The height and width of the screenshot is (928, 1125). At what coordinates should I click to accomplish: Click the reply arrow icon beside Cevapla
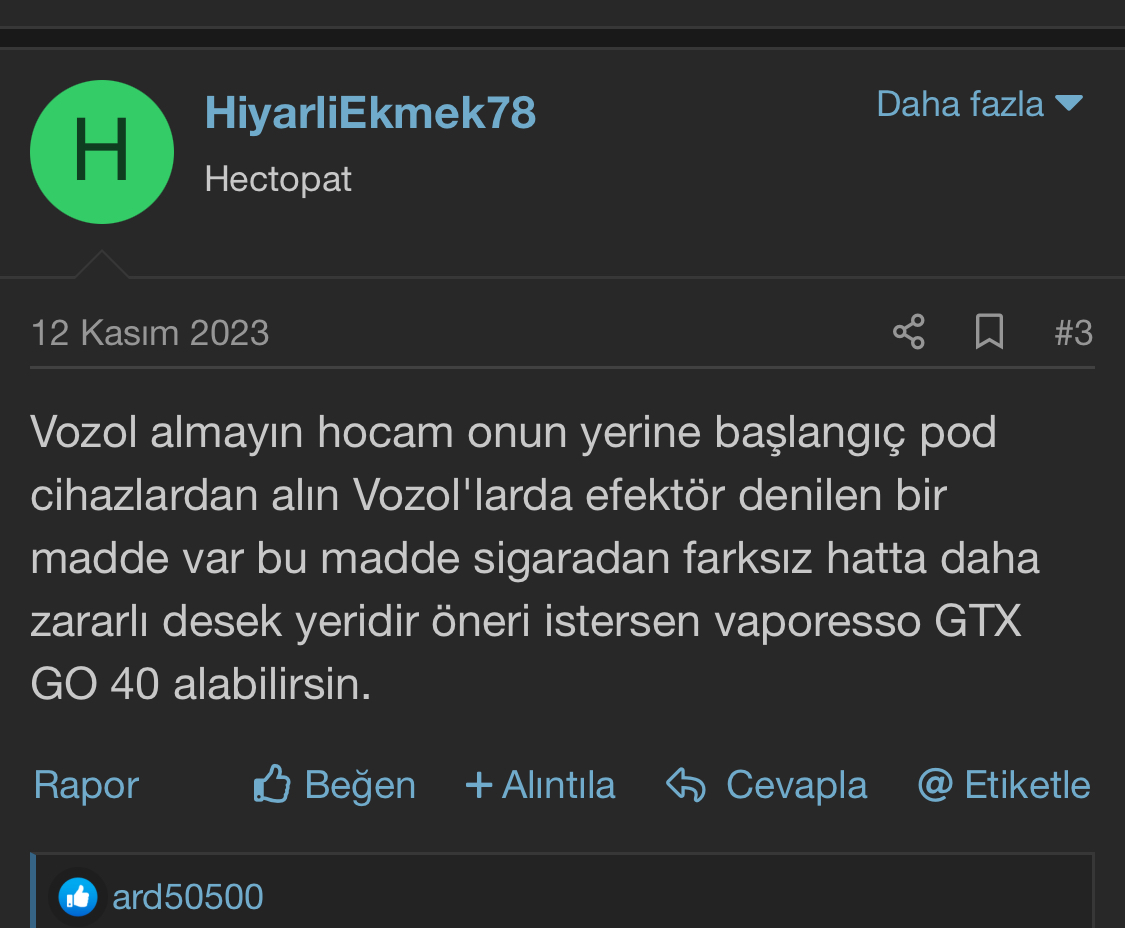pyautogui.click(x=686, y=784)
